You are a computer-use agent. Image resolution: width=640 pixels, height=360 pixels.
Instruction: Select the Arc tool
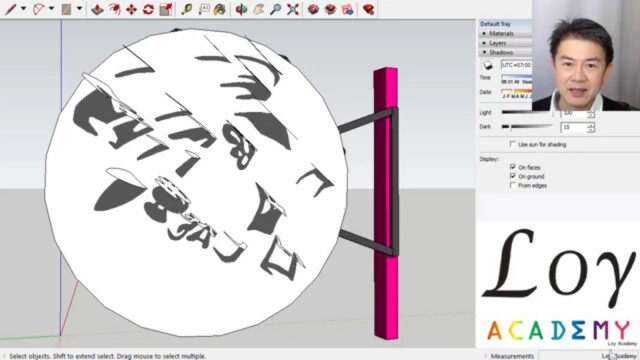click(39, 9)
